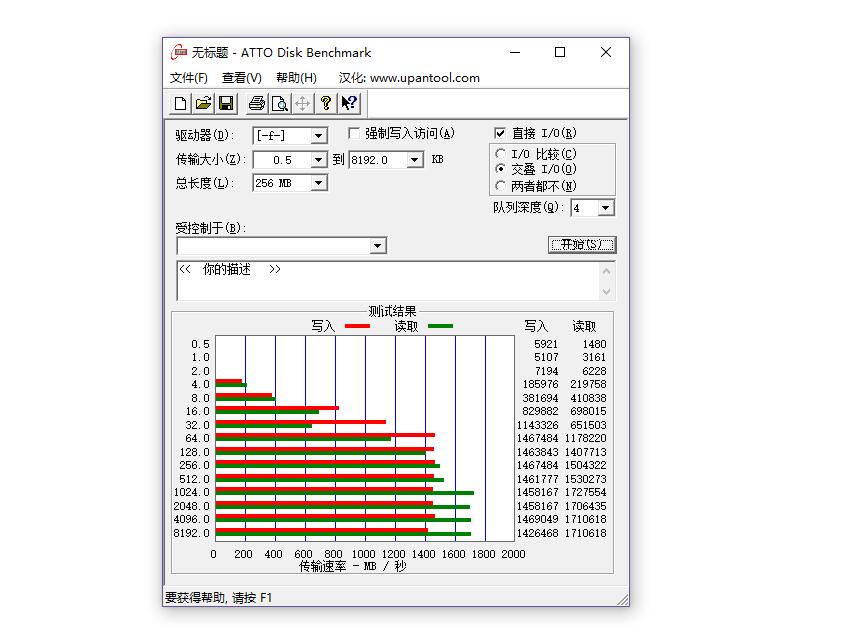Click the About help icon

click(325, 103)
